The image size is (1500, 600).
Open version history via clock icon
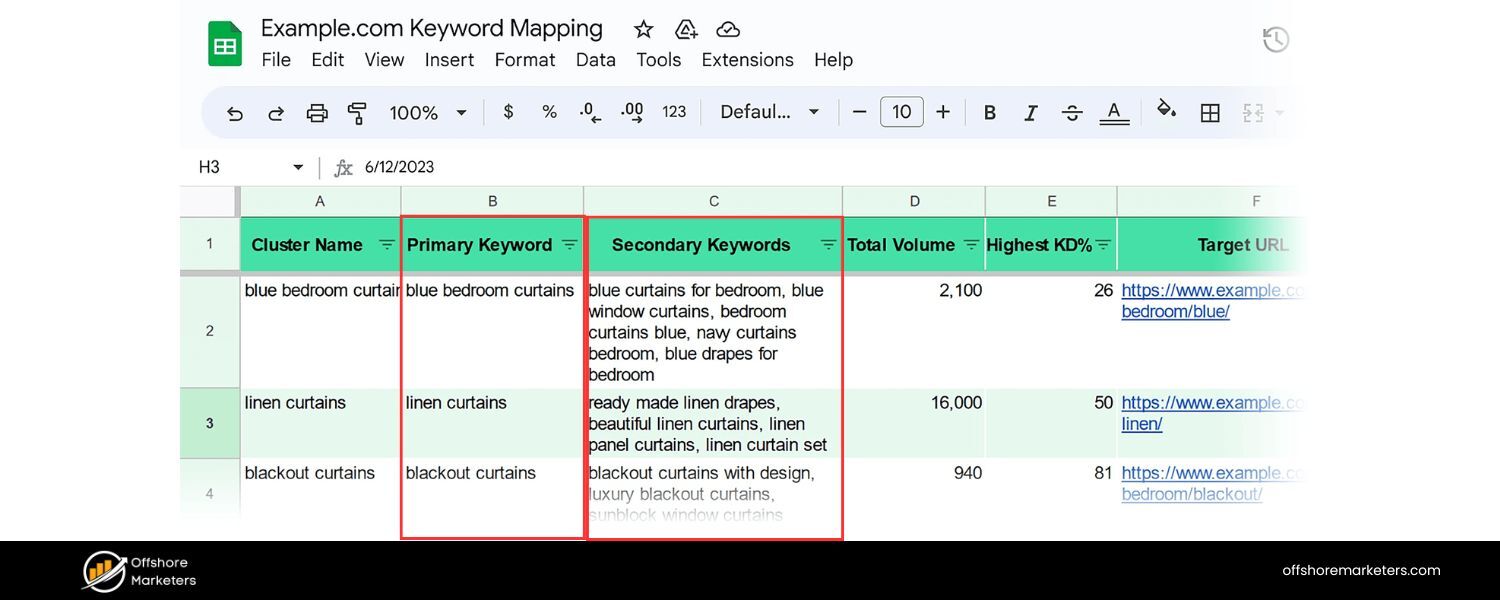click(x=1276, y=39)
